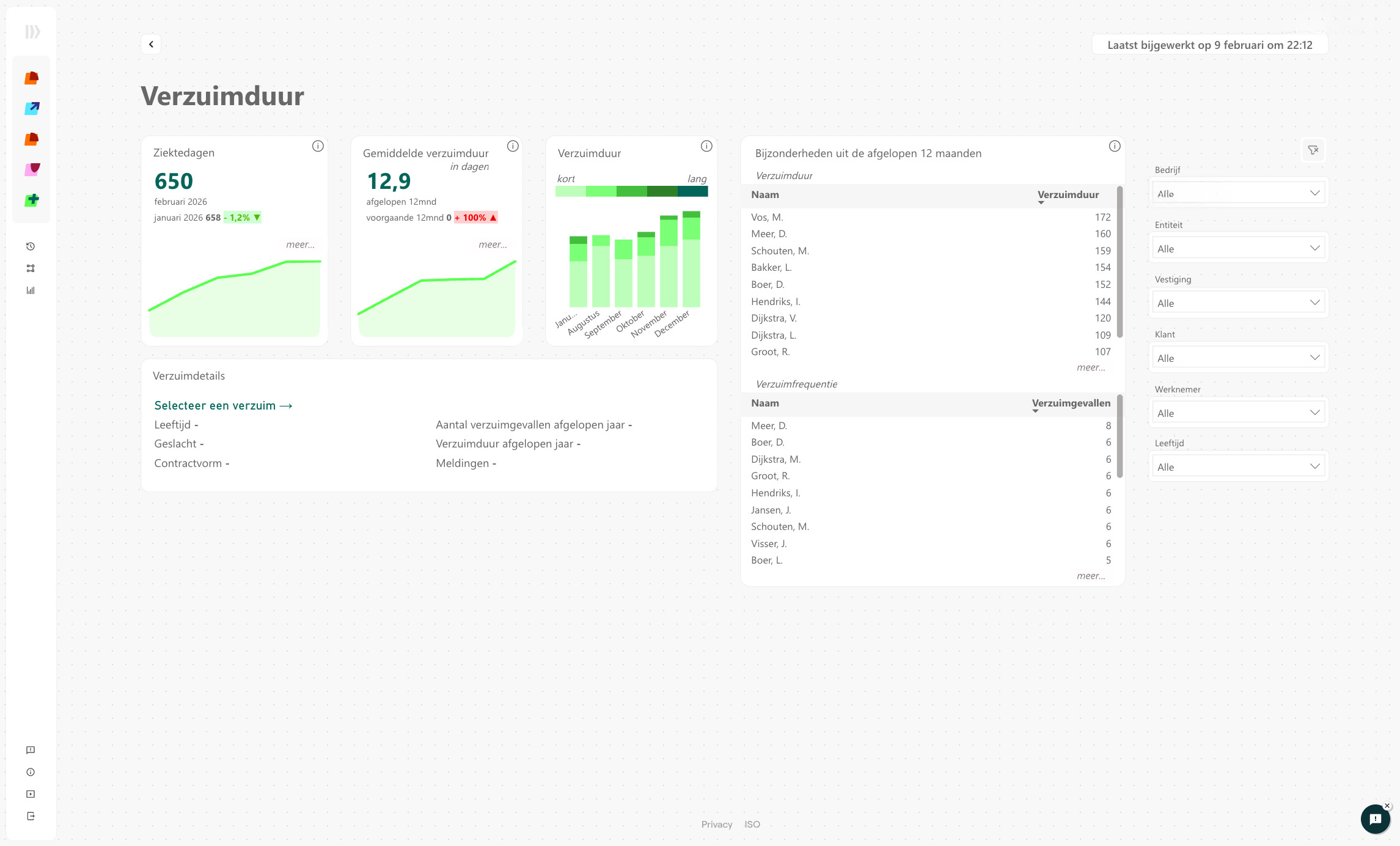
Task: Open the Bedrijf dropdown
Action: pos(1238,193)
